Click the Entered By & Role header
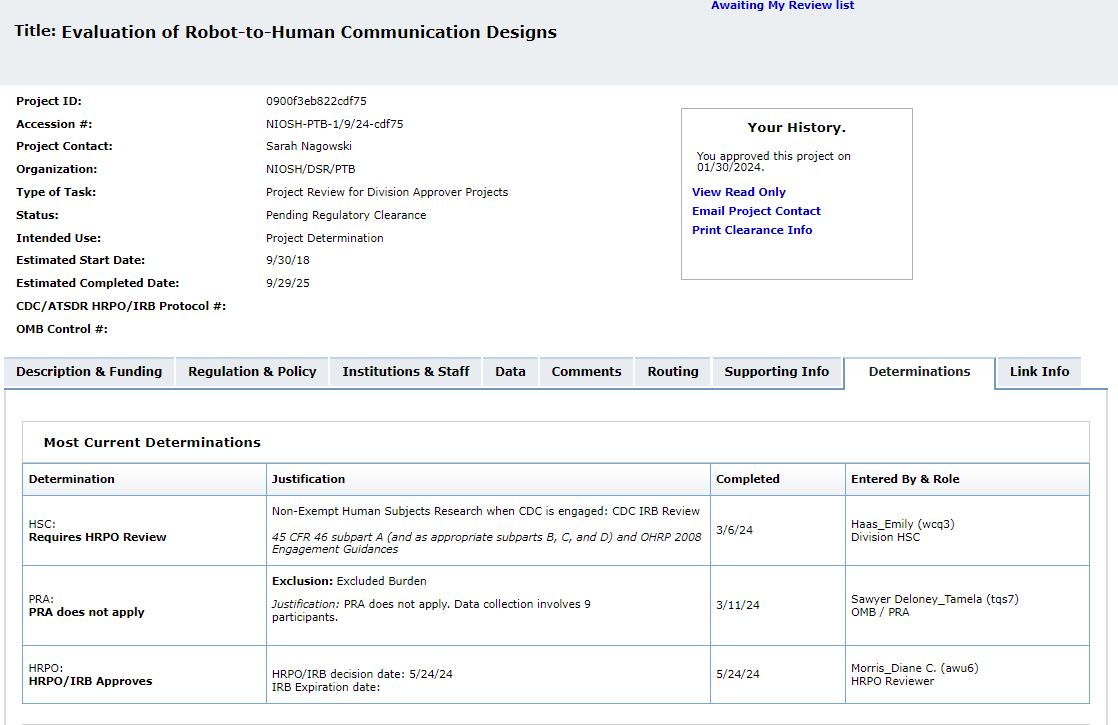The image size is (1118, 725). coord(904,479)
